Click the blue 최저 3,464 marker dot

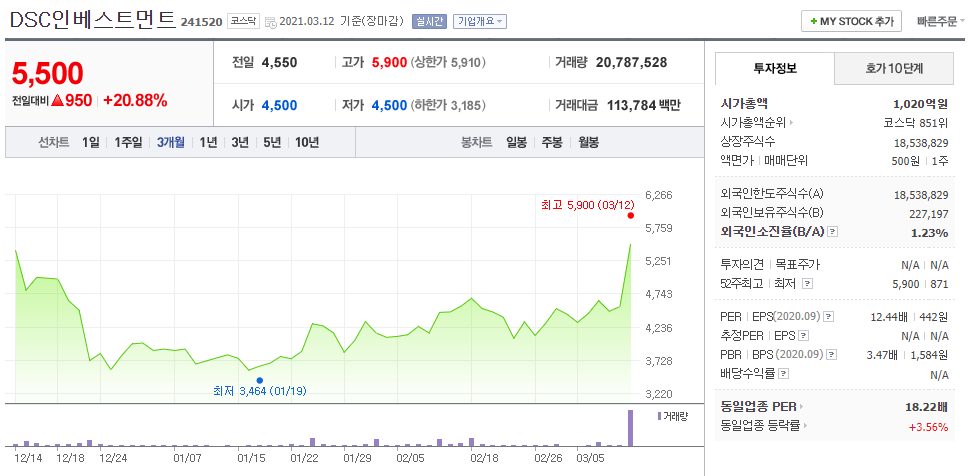click(259, 380)
